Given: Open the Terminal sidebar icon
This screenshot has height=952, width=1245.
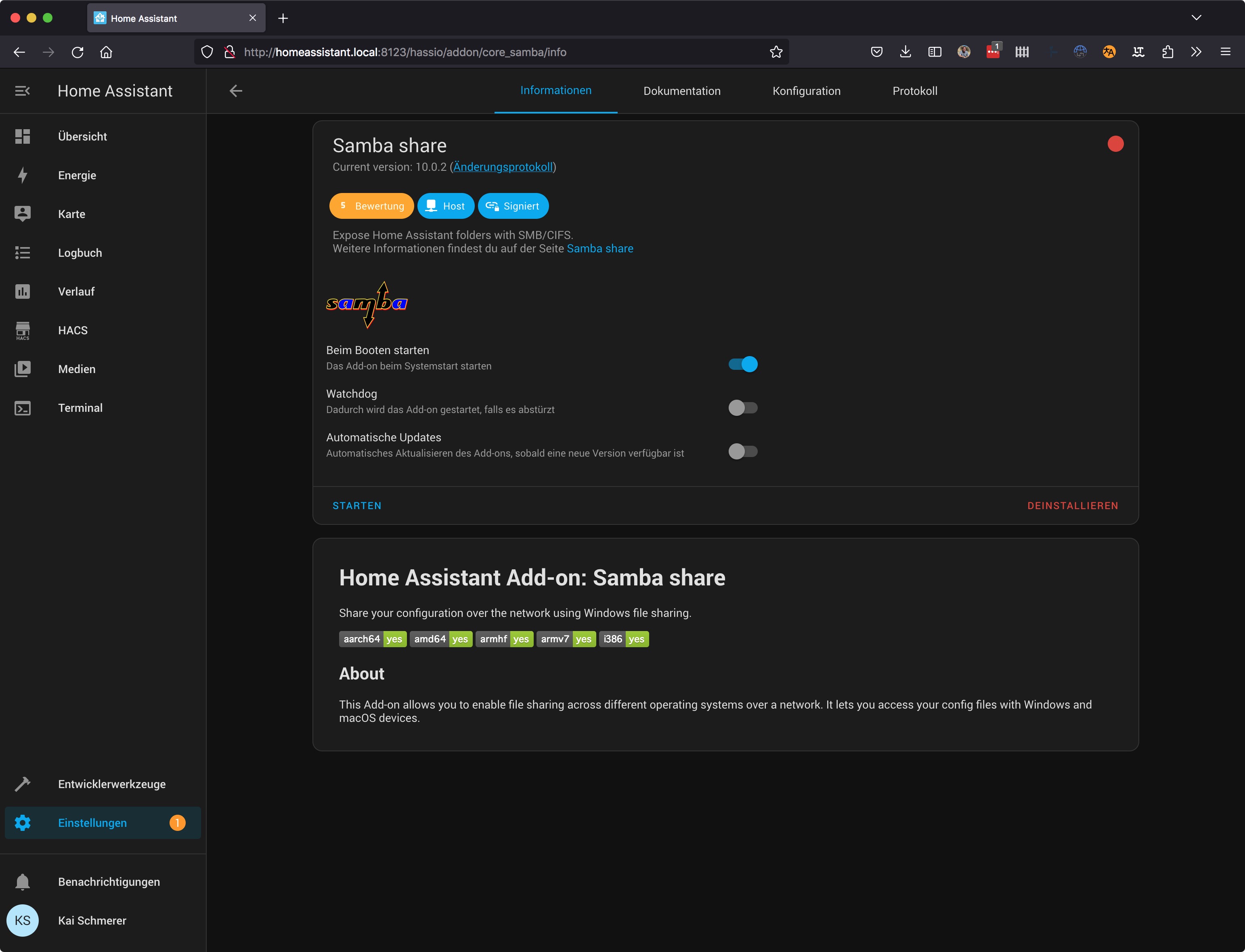Looking at the screenshot, I should [x=22, y=408].
